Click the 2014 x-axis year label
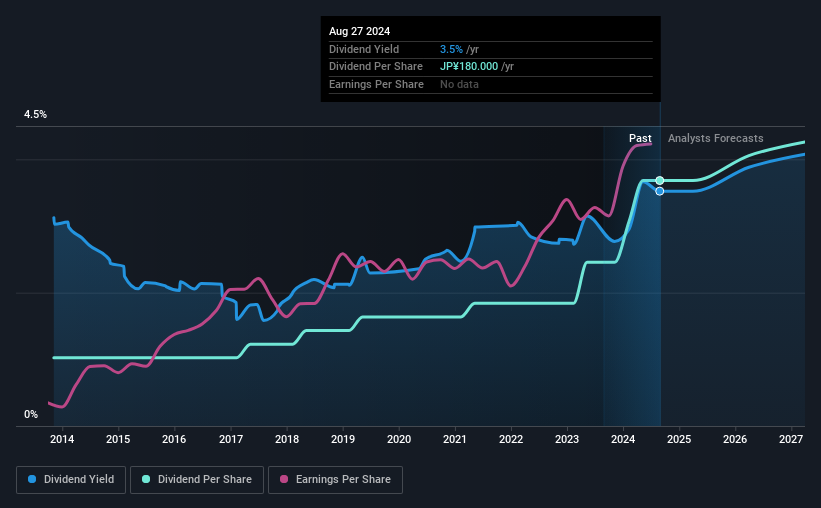Screen dimensions: 821x508 62,439
